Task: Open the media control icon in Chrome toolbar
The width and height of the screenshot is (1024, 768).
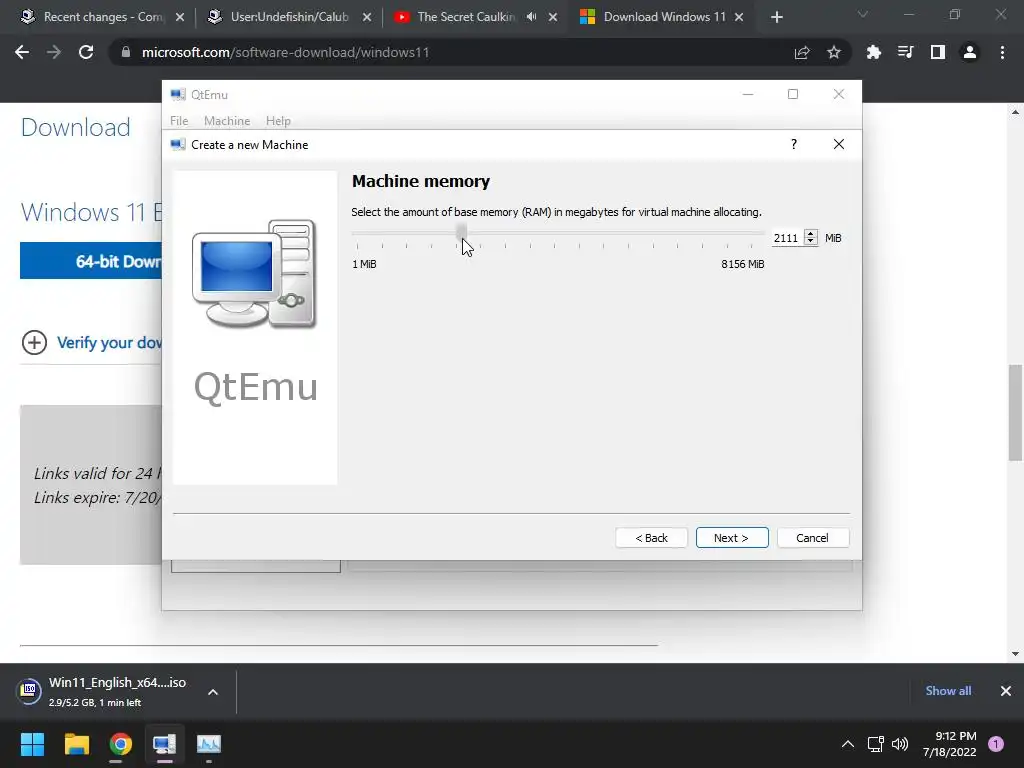Action: click(905, 52)
